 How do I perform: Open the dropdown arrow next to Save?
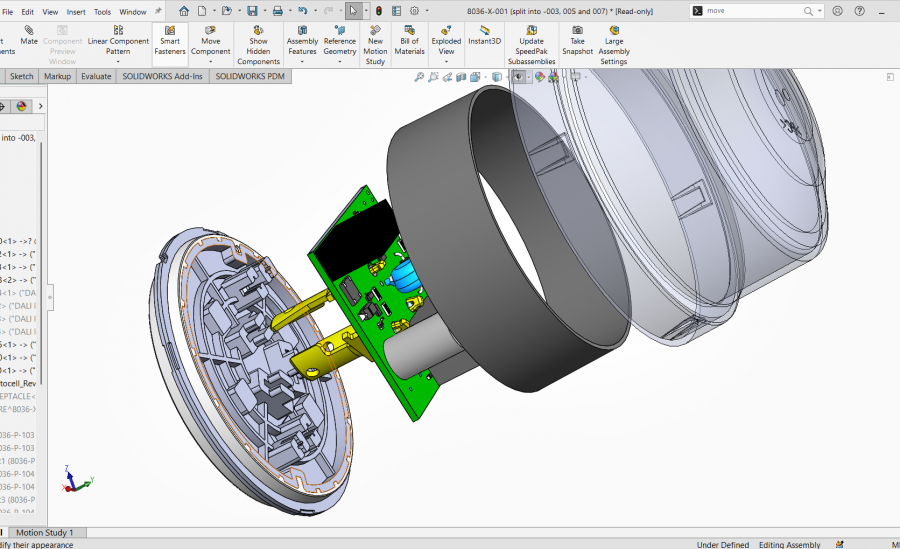coord(264,11)
